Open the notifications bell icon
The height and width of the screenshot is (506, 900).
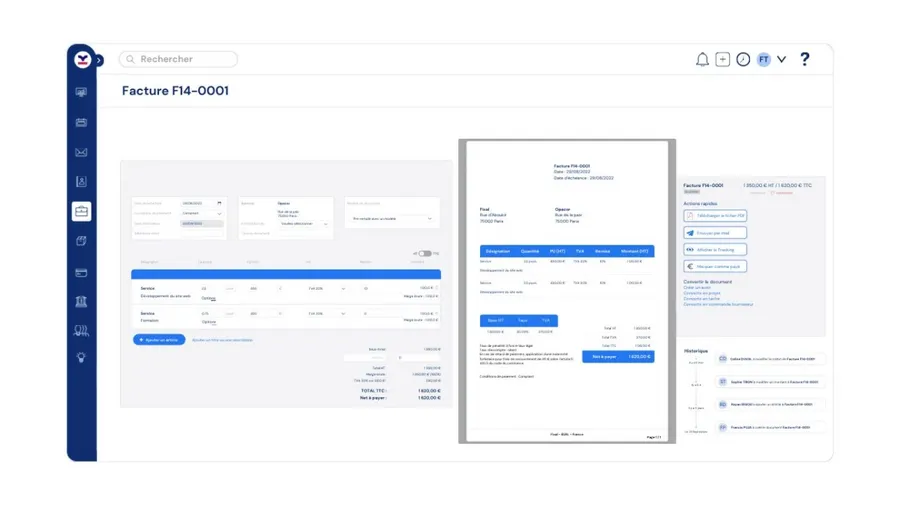click(x=702, y=60)
